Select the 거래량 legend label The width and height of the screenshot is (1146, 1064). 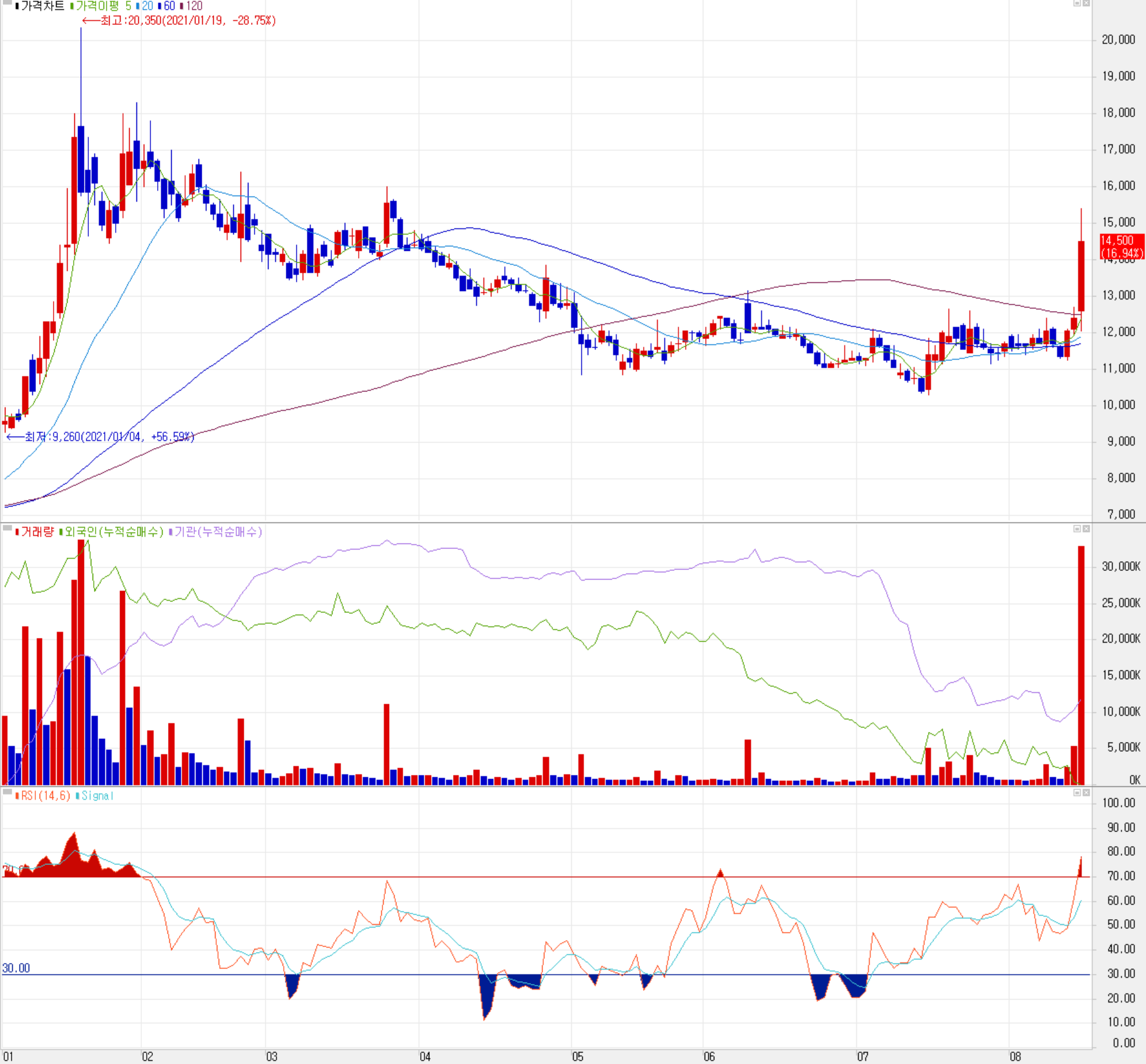[x=38, y=532]
